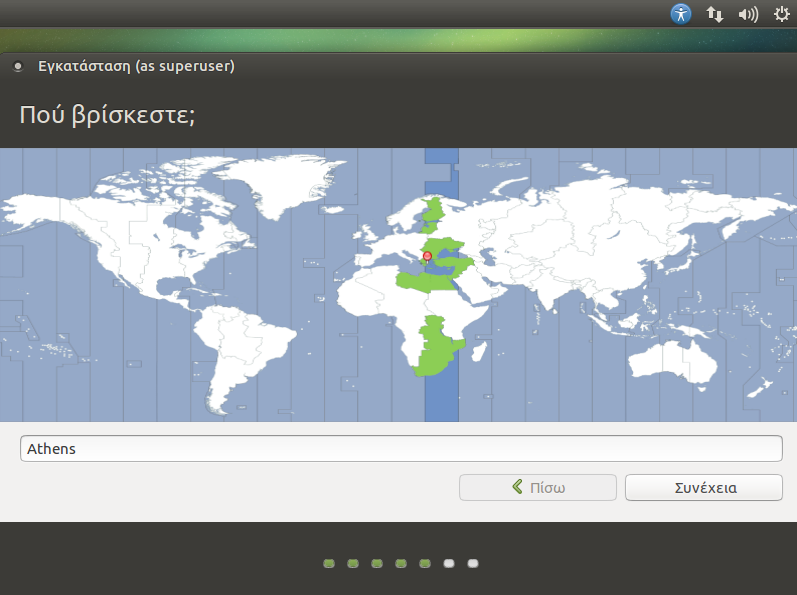Open the system power gear menu
This screenshot has width=797, height=595.
click(x=781, y=14)
